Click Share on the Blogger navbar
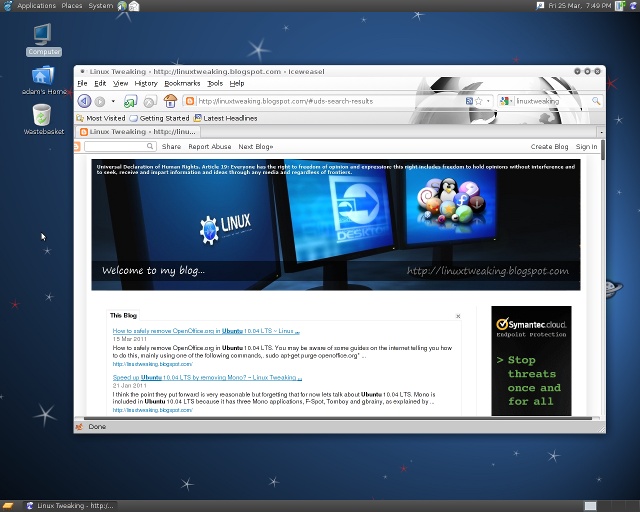Image resolution: width=640 pixels, height=512 pixels. 171,147
